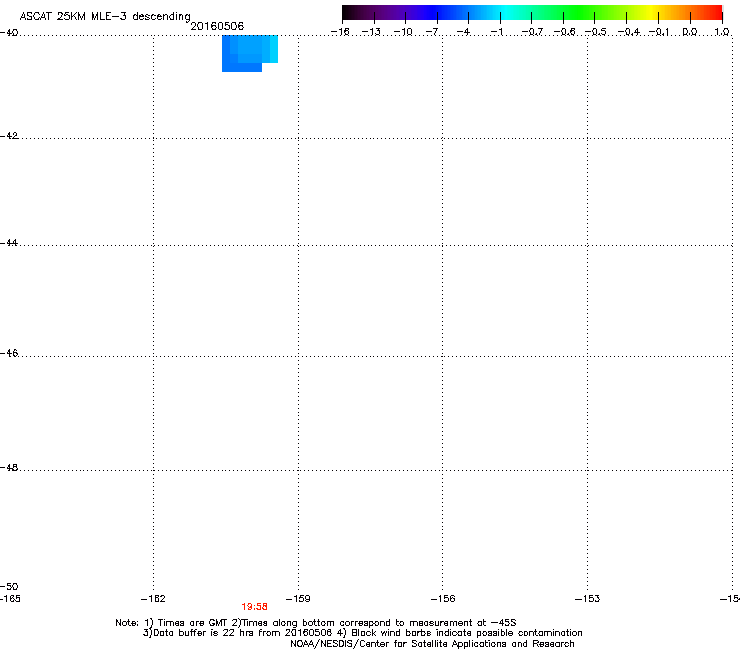Click the longitude axis label -153
The height and width of the screenshot is (650, 740).
(x=587, y=599)
